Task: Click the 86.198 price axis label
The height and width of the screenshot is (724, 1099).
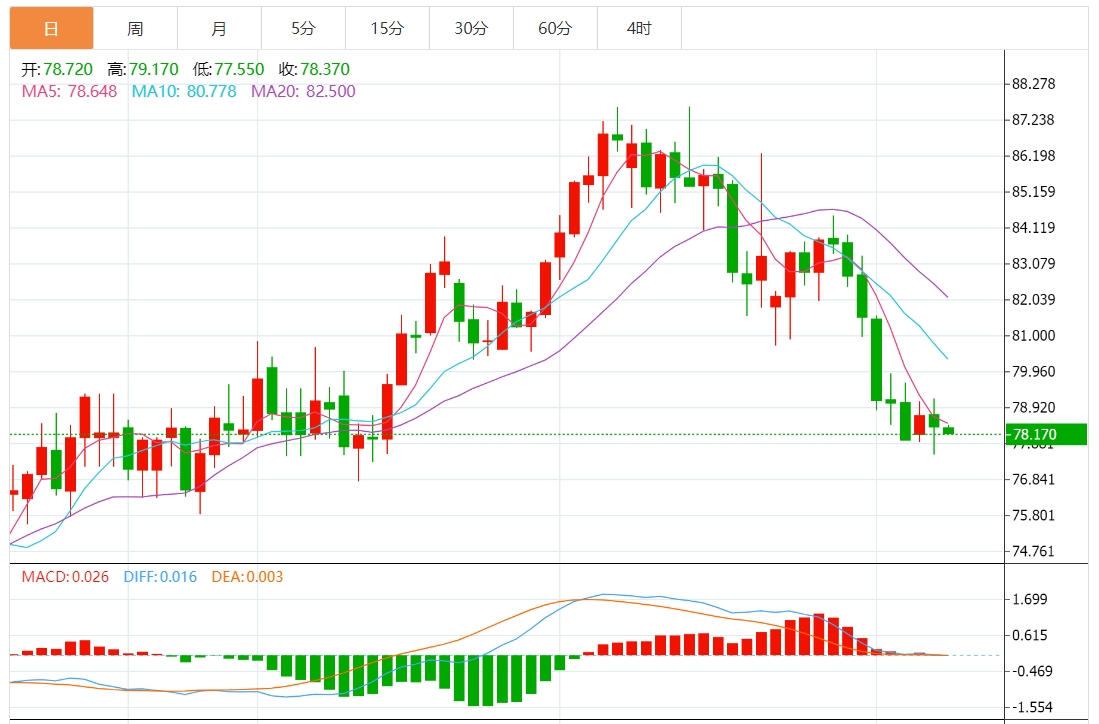Action: tap(1034, 156)
